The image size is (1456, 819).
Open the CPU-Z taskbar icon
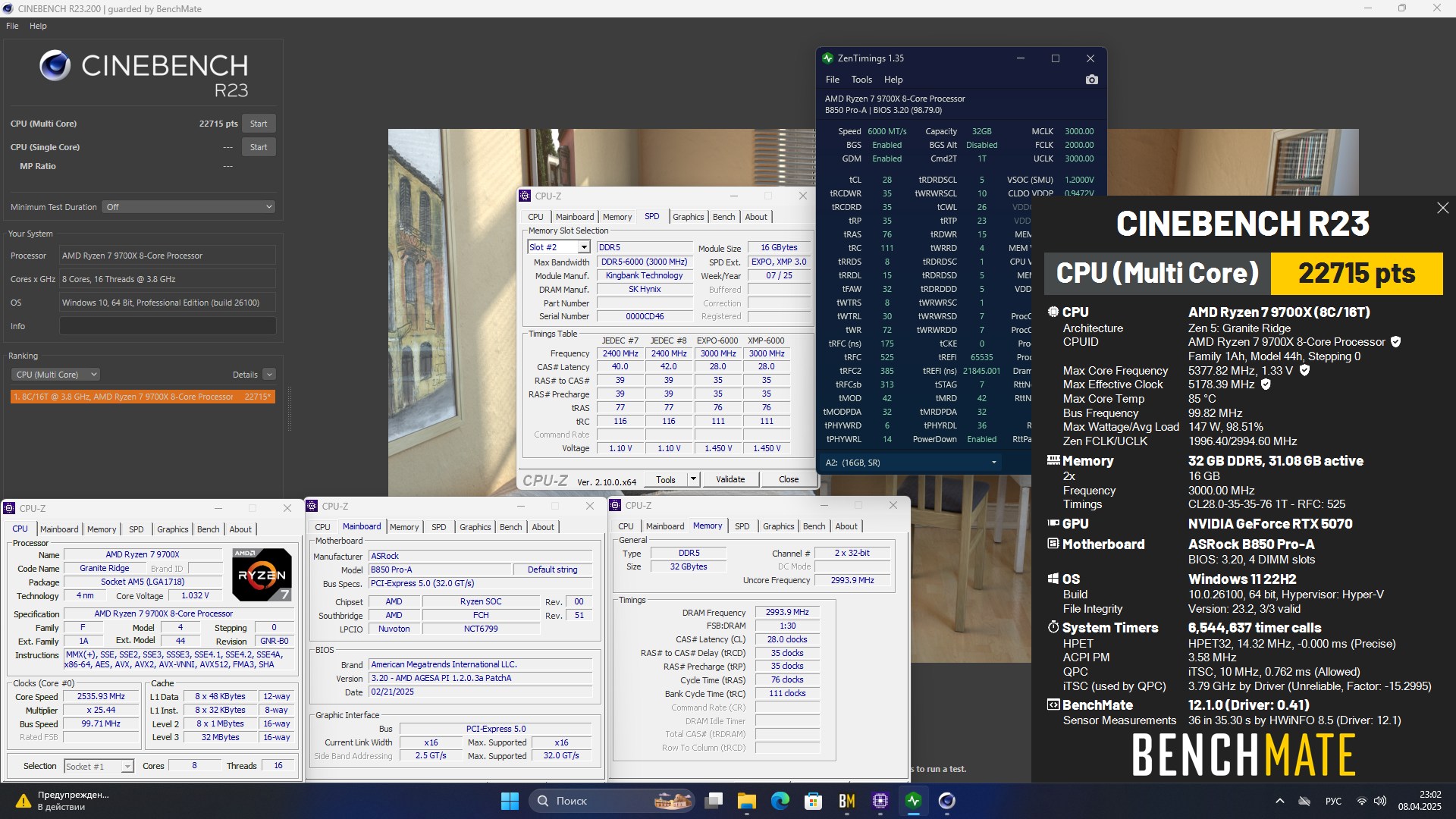[880, 801]
